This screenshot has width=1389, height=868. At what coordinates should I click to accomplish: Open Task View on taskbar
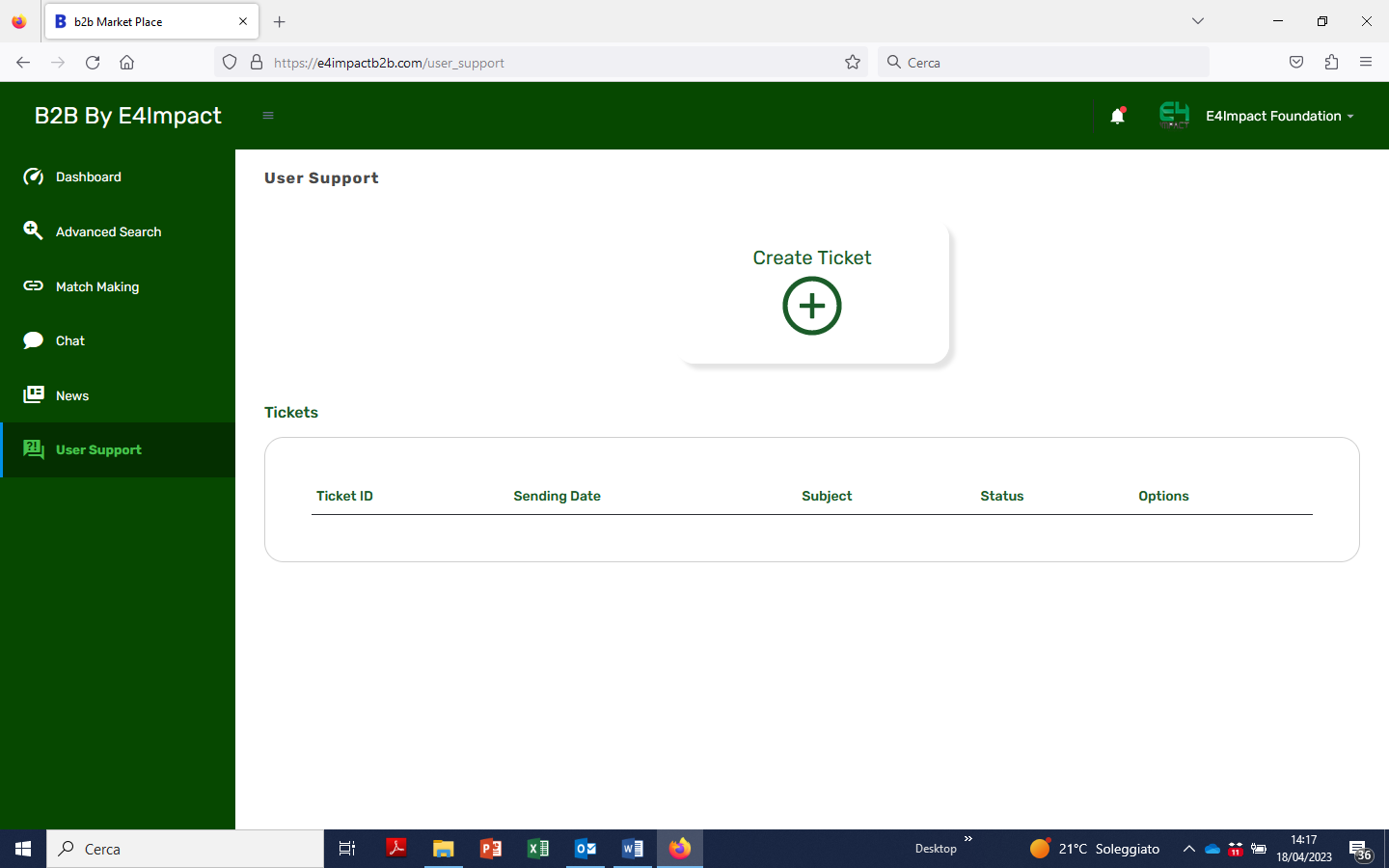pos(347,849)
